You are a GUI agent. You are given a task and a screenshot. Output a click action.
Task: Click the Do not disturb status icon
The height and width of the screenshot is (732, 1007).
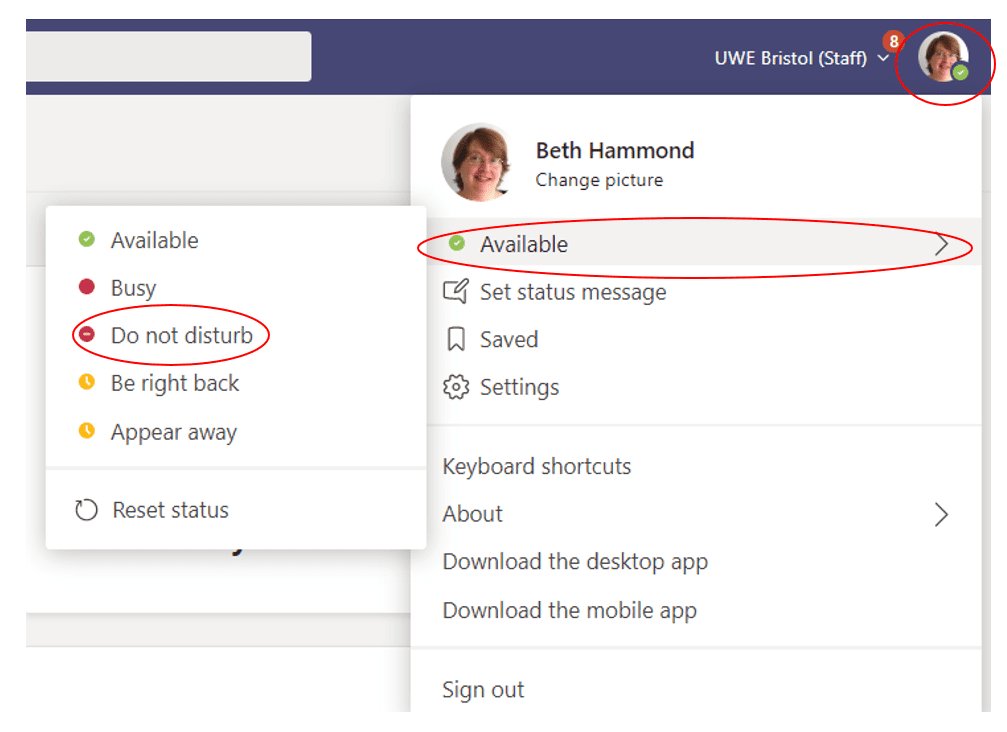87,335
